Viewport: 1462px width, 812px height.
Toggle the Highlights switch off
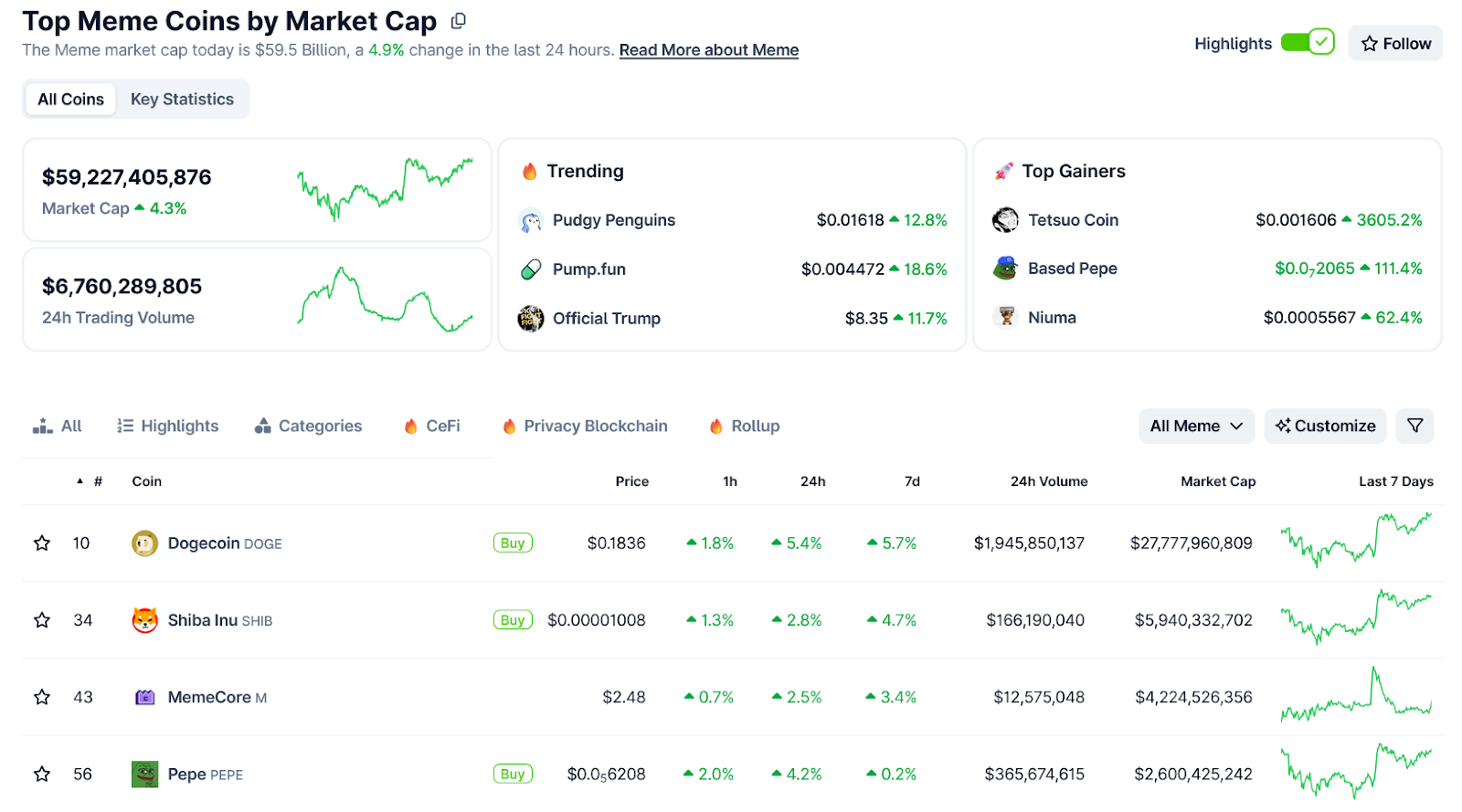pyautogui.click(x=1308, y=43)
